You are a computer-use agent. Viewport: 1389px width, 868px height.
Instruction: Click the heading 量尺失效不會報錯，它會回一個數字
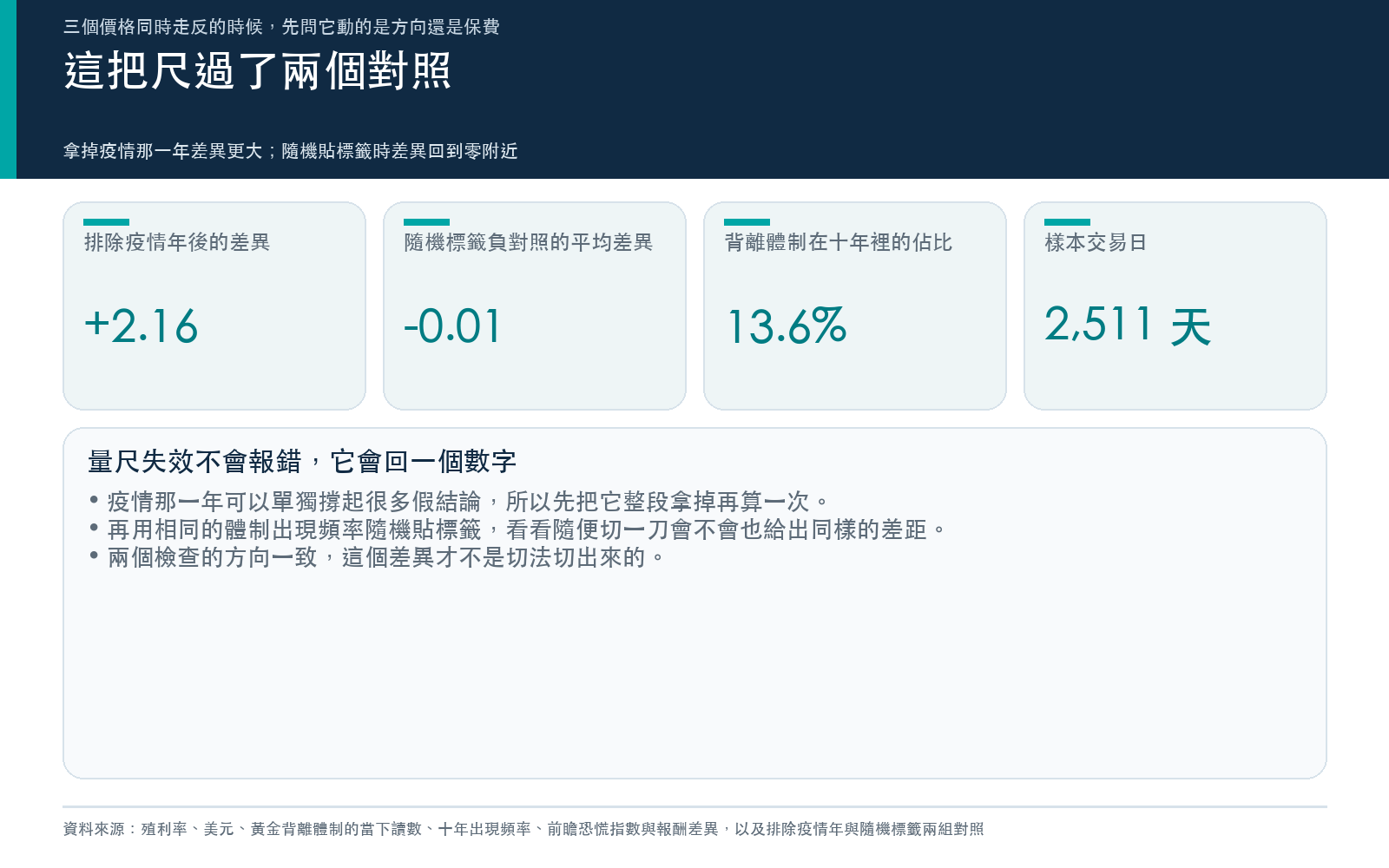302,461
